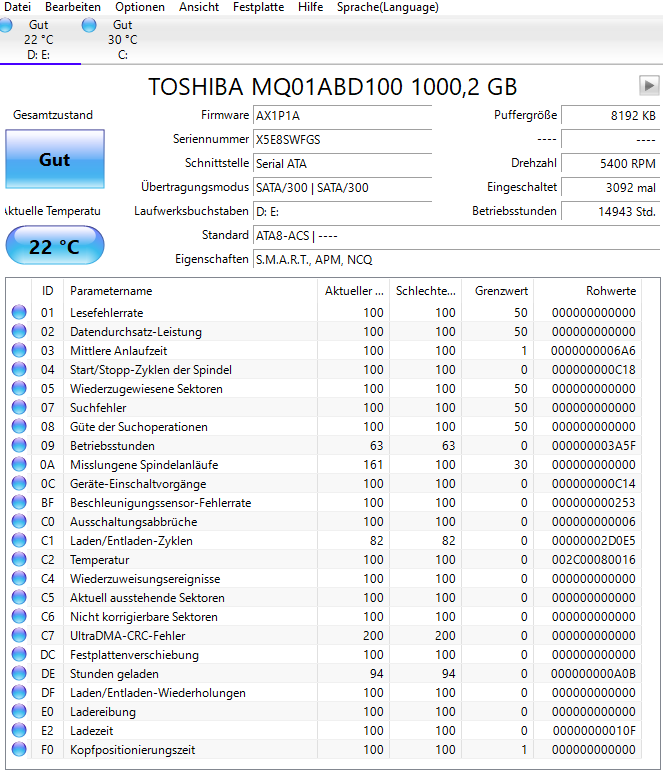Select the D: E: drive tab

coord(39,40)
